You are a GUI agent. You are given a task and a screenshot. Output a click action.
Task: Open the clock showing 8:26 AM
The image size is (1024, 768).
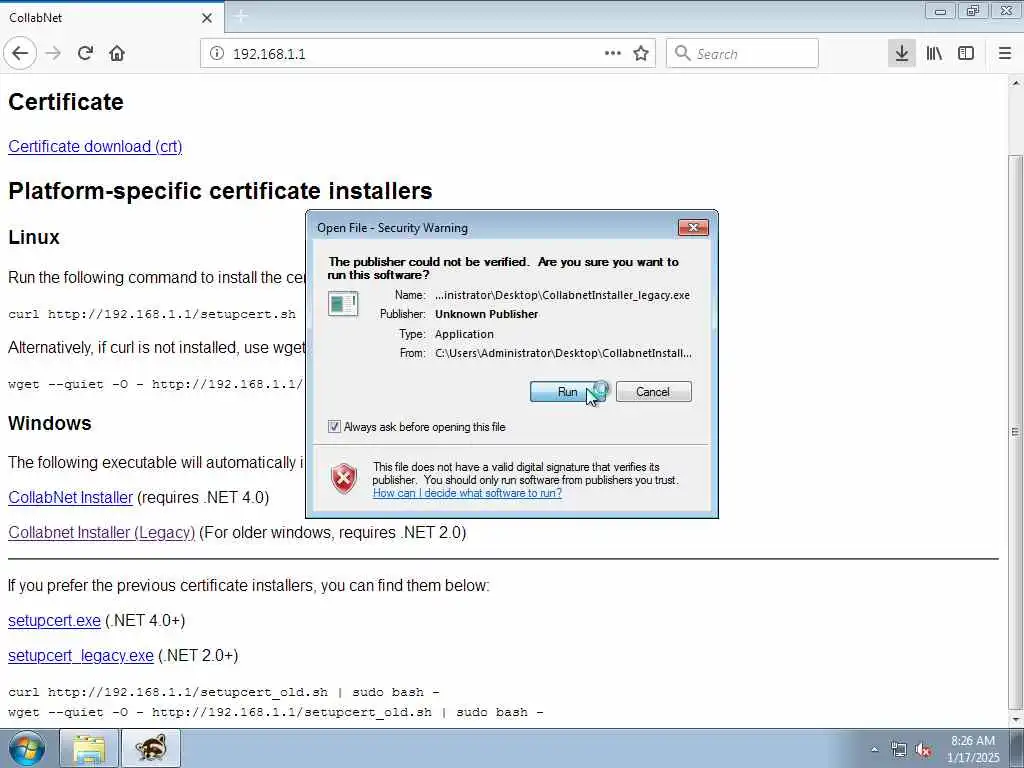[x=973, y=749]
